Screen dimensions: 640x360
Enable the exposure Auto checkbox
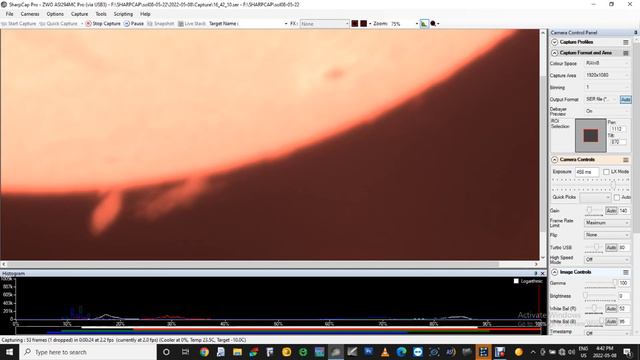click(616, 198)
